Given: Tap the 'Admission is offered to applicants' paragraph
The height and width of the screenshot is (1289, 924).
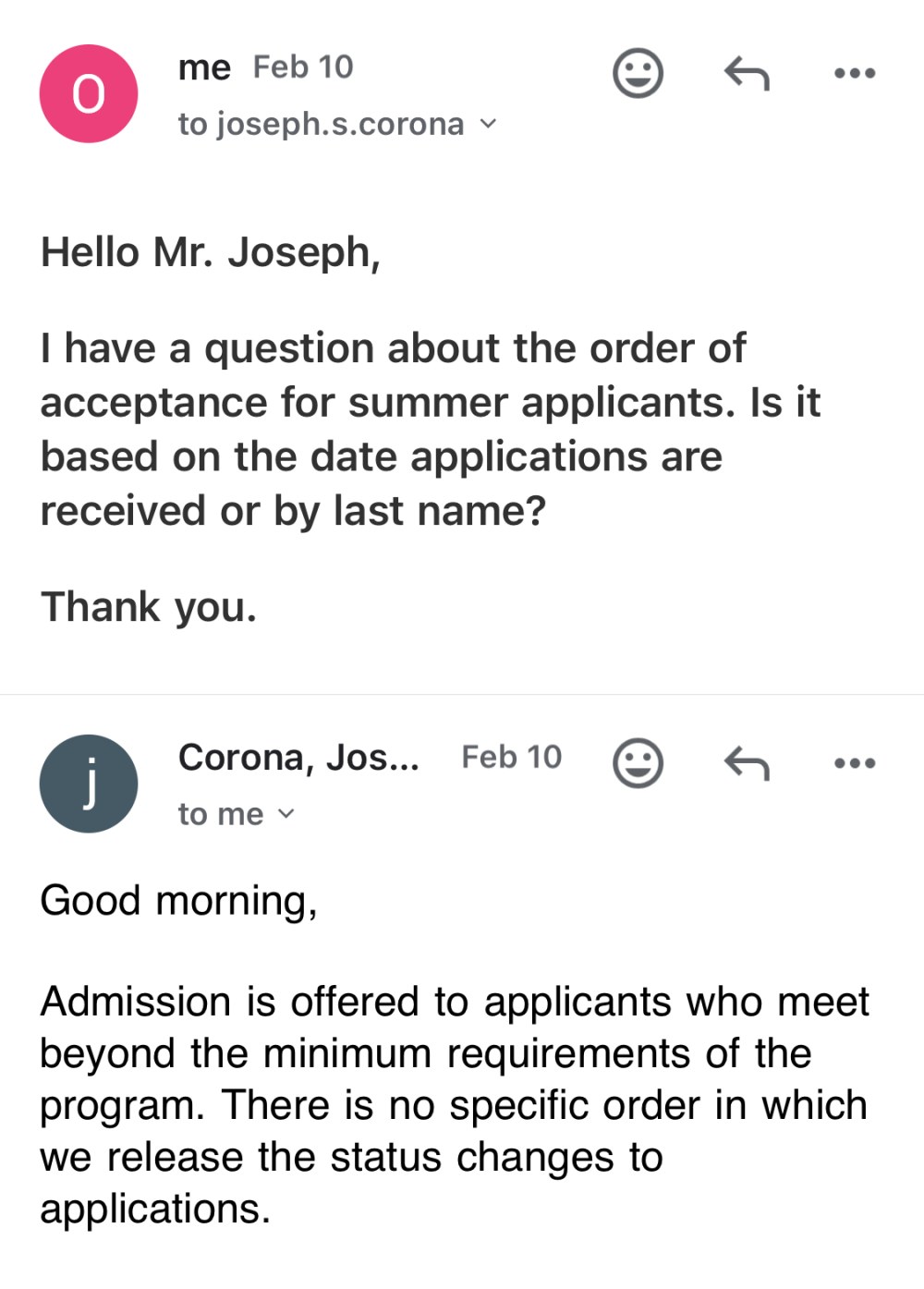Looking at the screenshot, I should coord(455,1105).
